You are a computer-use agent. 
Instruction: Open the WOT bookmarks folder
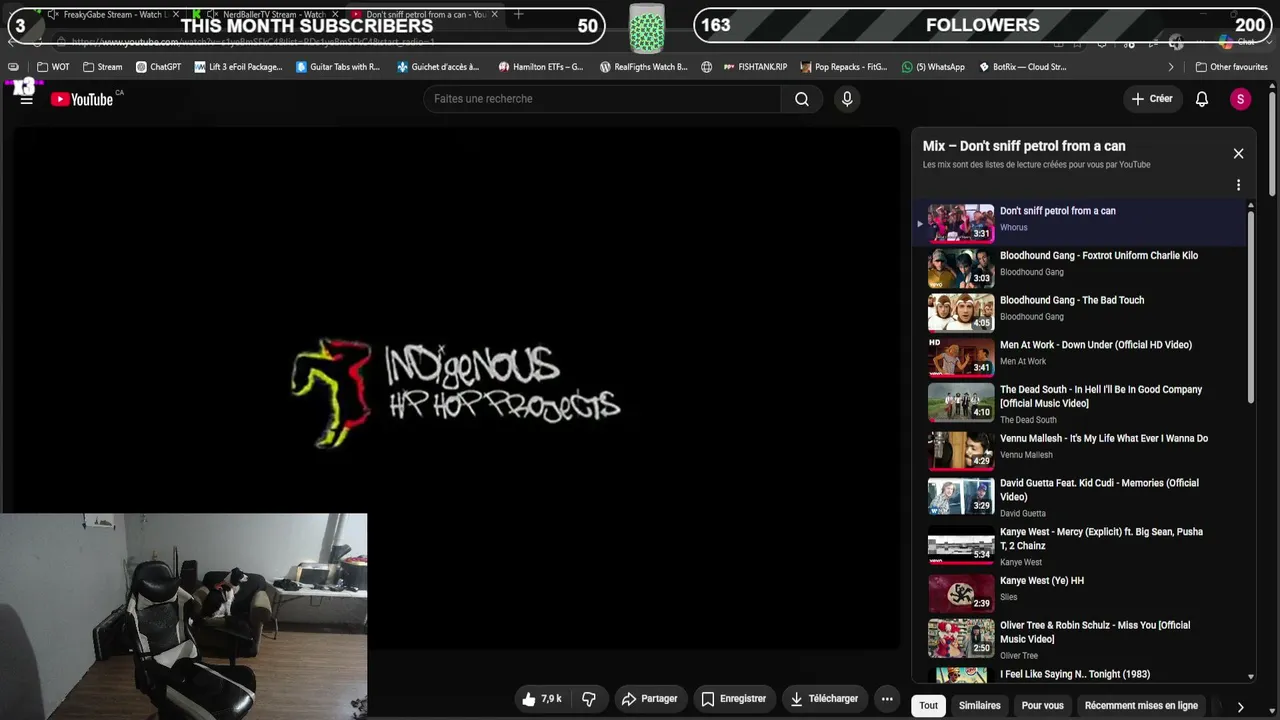53,67
